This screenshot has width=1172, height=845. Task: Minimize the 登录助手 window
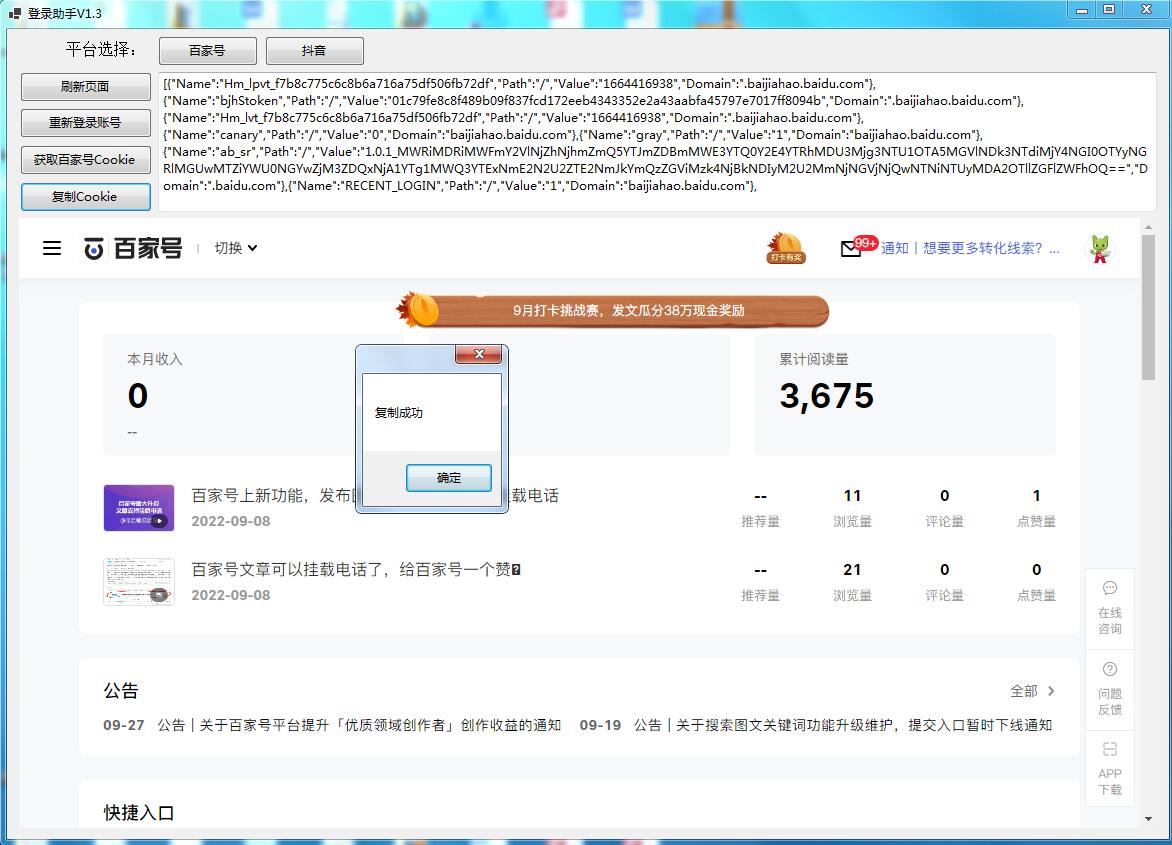pos(1081,10)
